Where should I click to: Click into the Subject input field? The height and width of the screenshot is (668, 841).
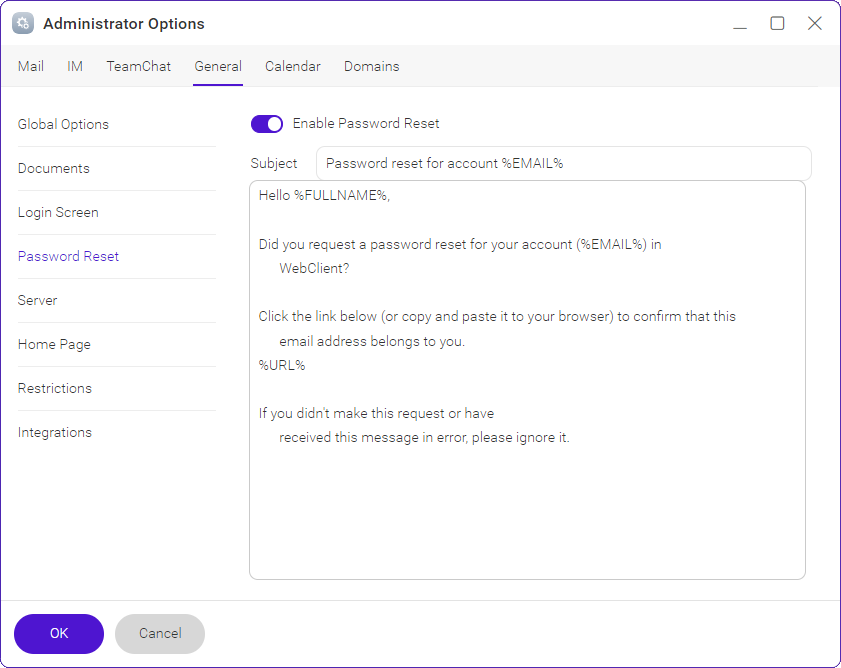(x=564, y=163)
